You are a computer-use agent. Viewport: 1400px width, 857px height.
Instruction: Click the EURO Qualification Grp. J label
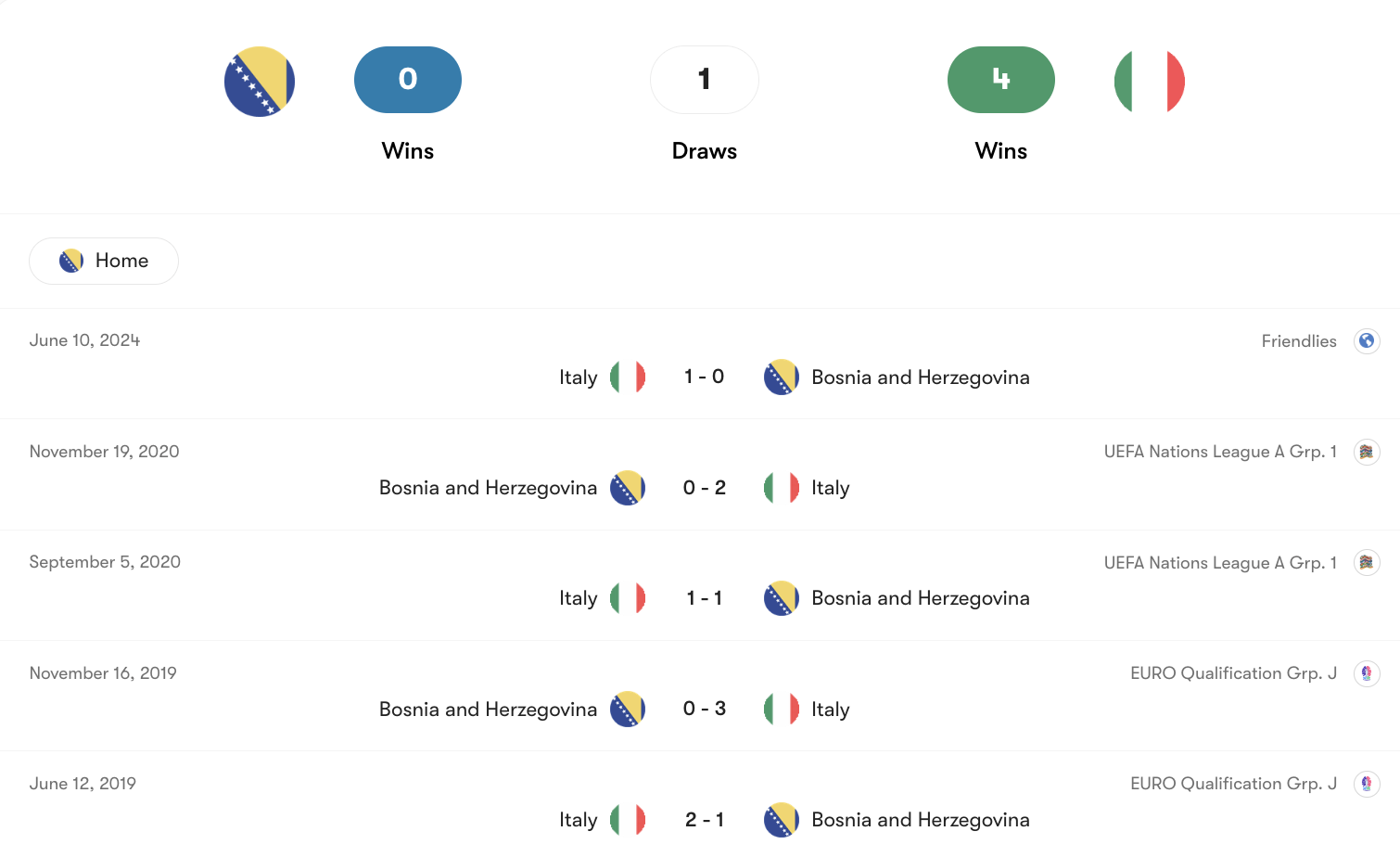click(x=1232, y=673)
